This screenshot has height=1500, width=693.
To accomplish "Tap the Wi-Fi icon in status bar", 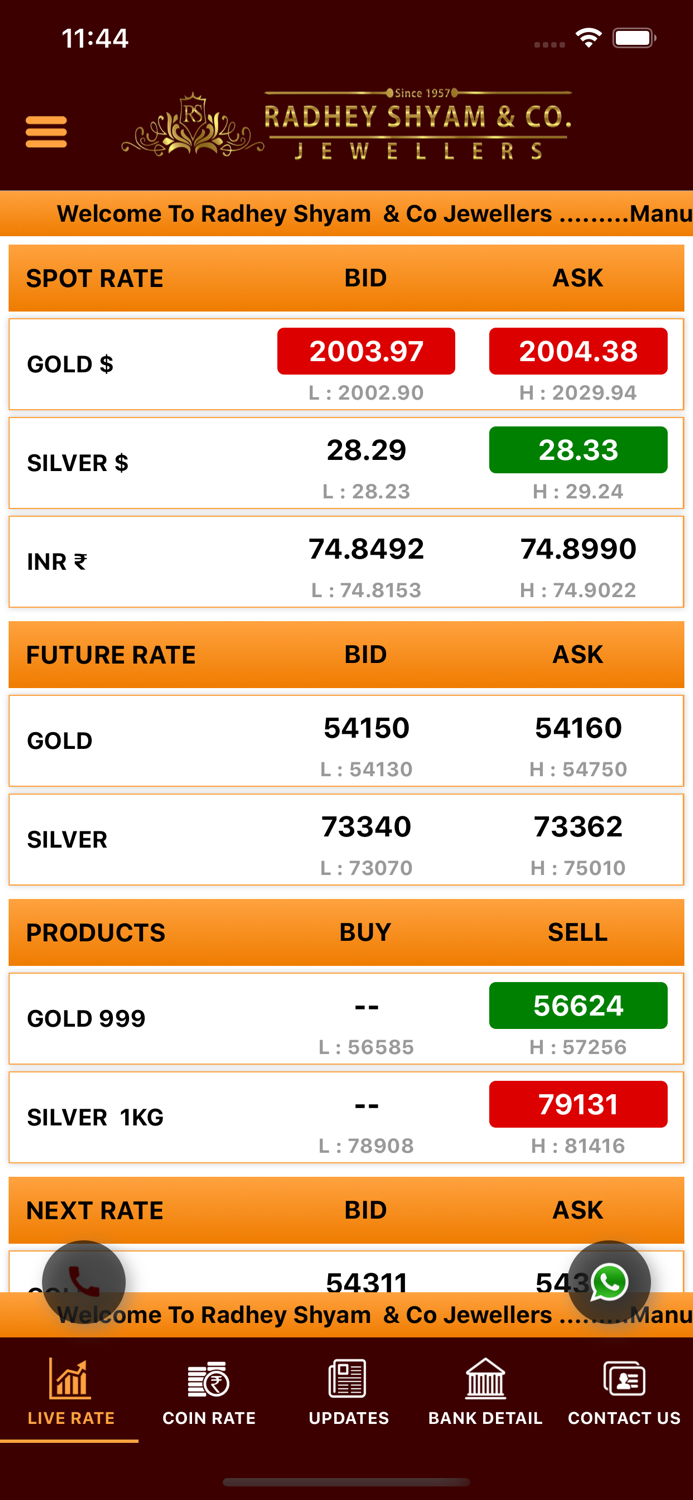I will pos(589,37).
